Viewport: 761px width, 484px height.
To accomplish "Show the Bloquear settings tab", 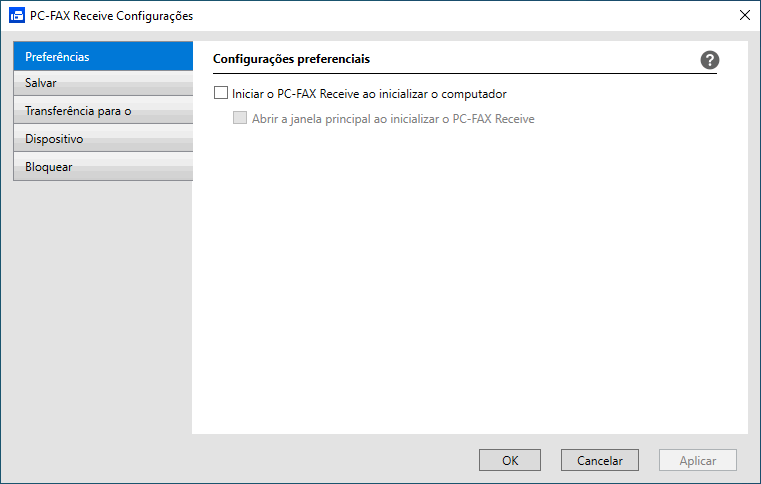I will pyautogui.click(x=103, y=167).
